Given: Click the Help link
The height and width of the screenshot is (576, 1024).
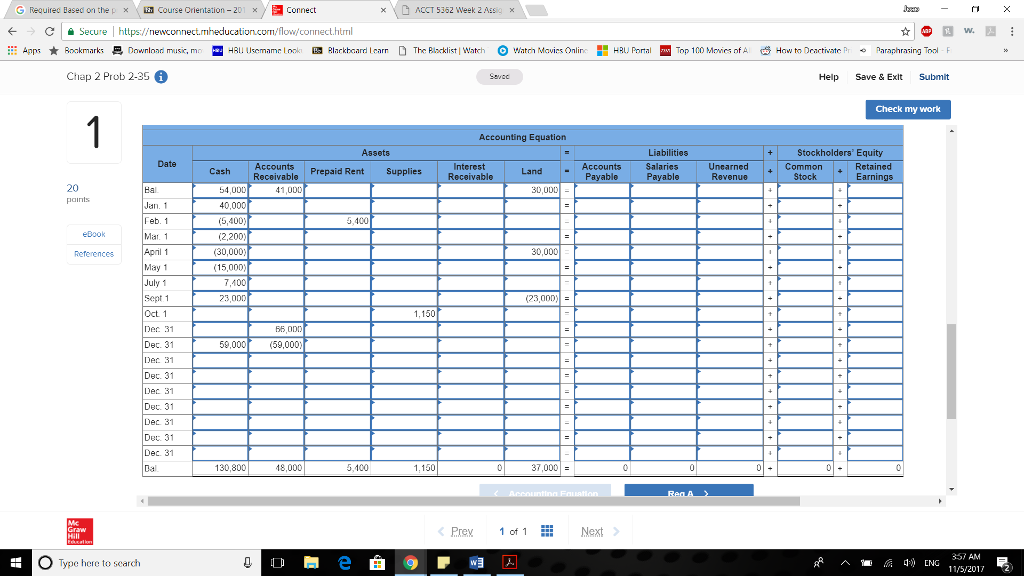Looking at the screenshot, I should pos(828,77).
